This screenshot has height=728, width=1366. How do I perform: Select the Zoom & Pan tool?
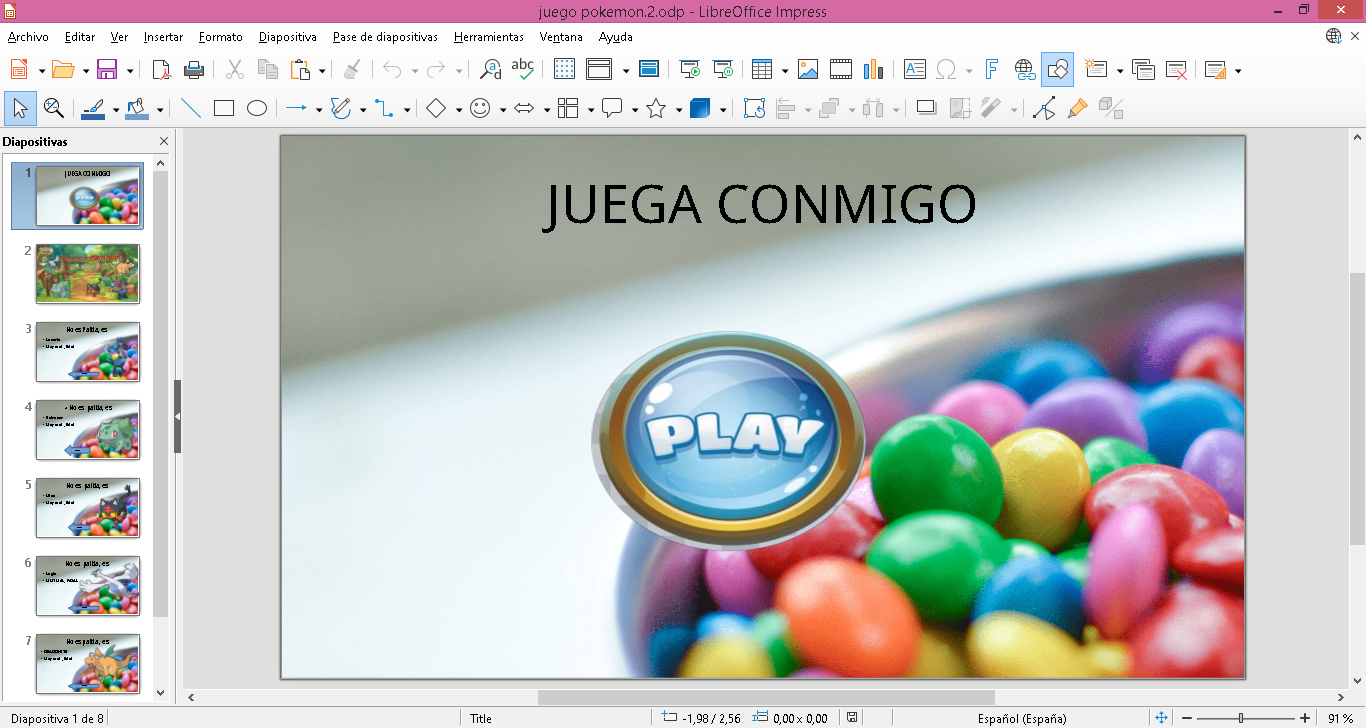coord(54,108)
